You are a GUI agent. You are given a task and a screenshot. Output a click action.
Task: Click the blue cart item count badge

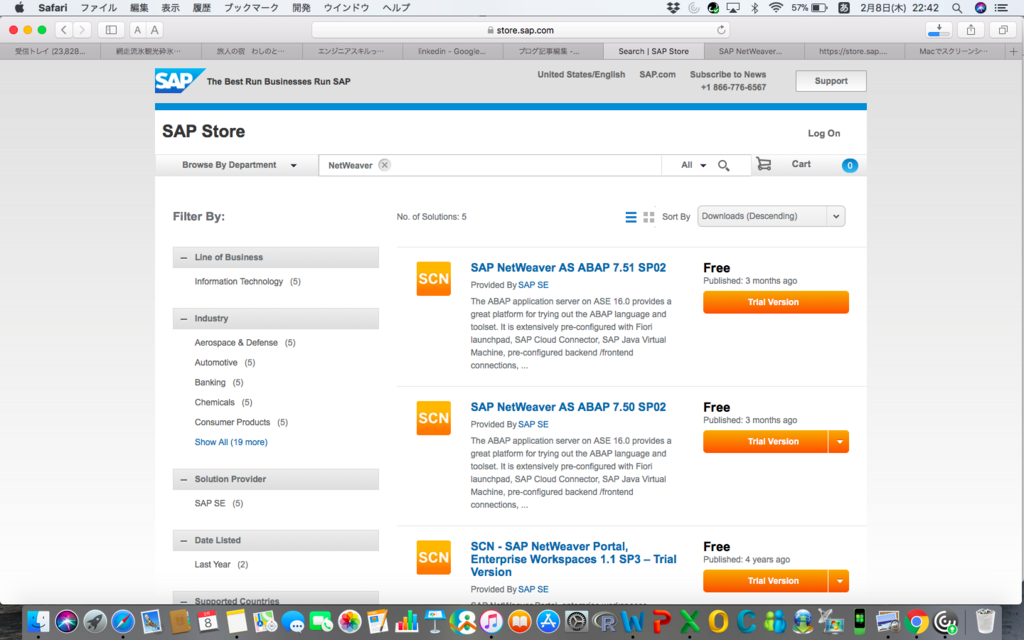pyautogui.click(x=850, y=165)
